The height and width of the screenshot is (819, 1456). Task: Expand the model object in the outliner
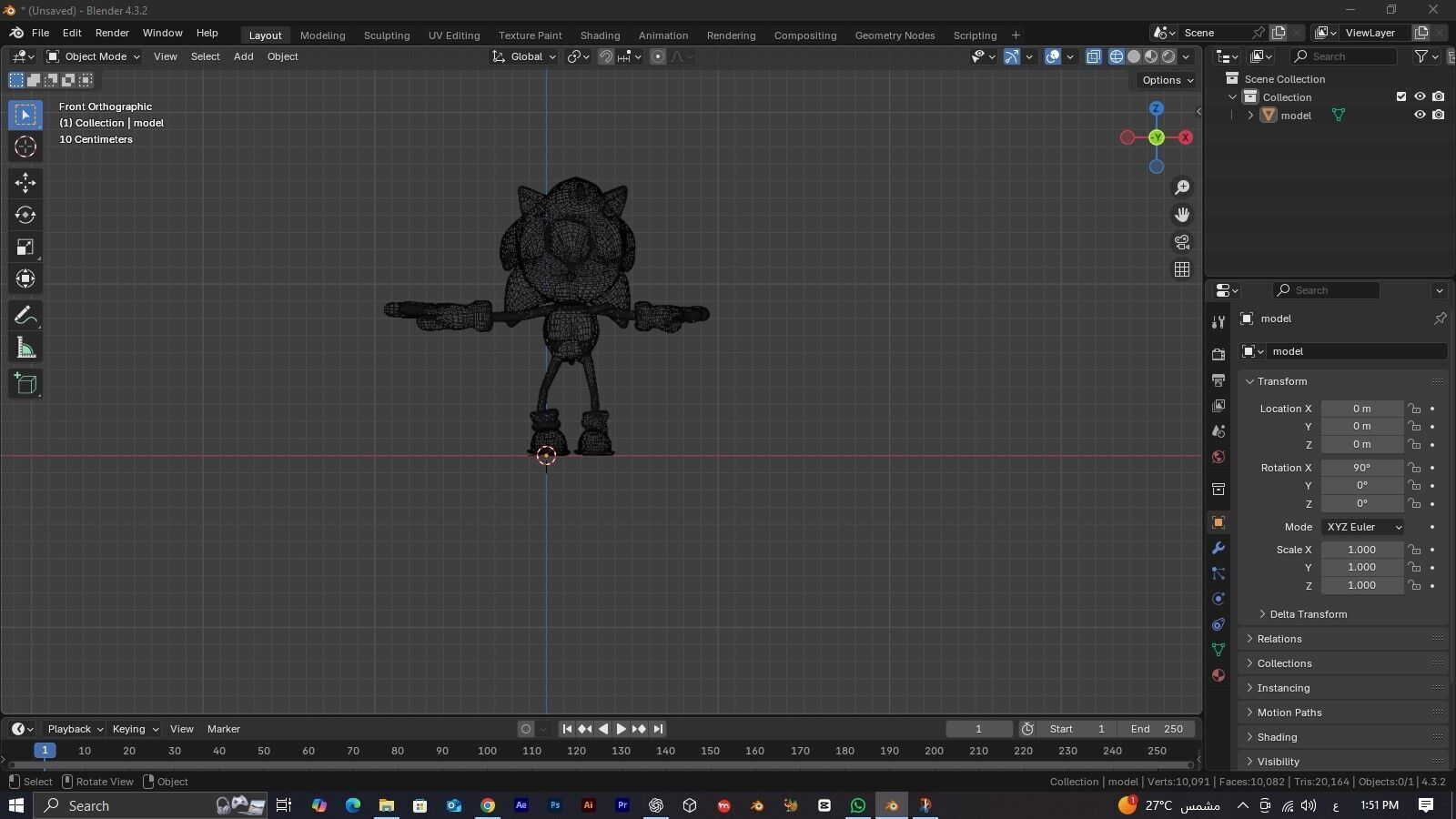click(1250, 115)
